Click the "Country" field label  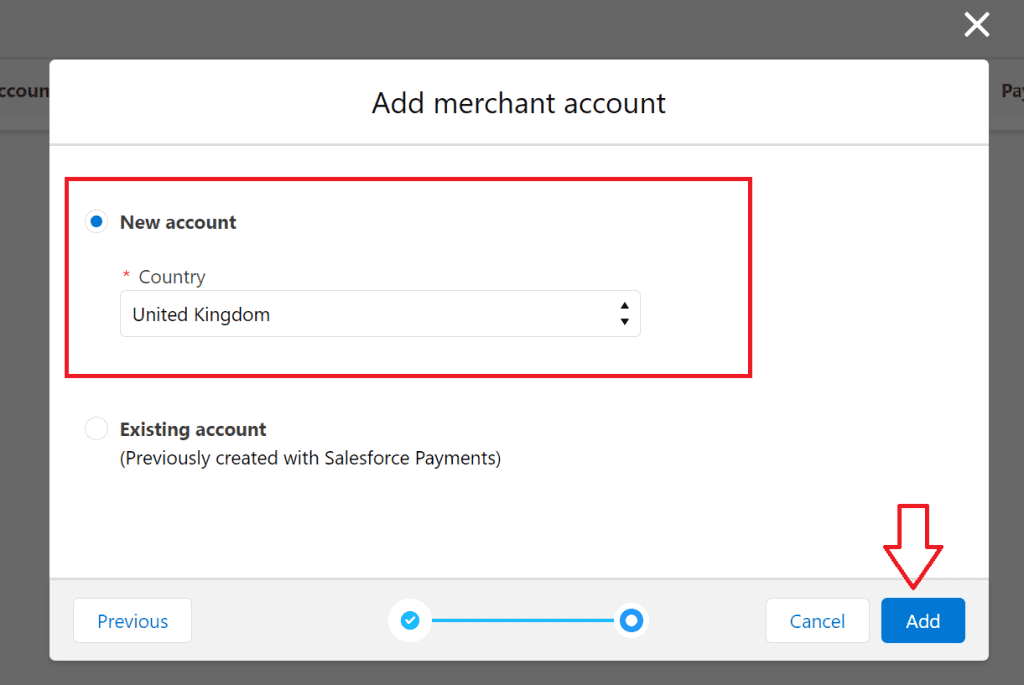tap(172, 276)
